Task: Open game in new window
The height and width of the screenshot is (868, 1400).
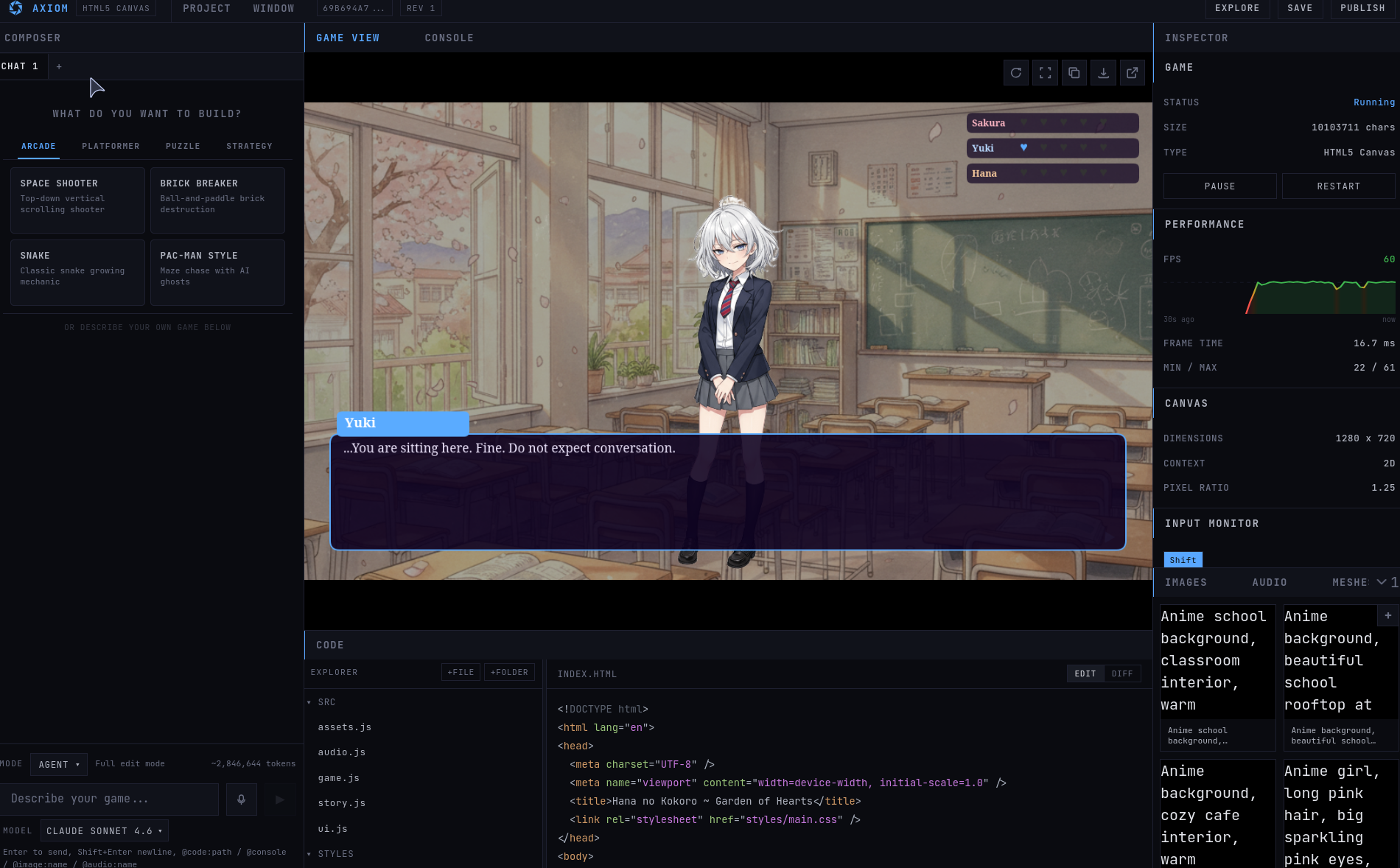Action: [x=1133, y=73]
